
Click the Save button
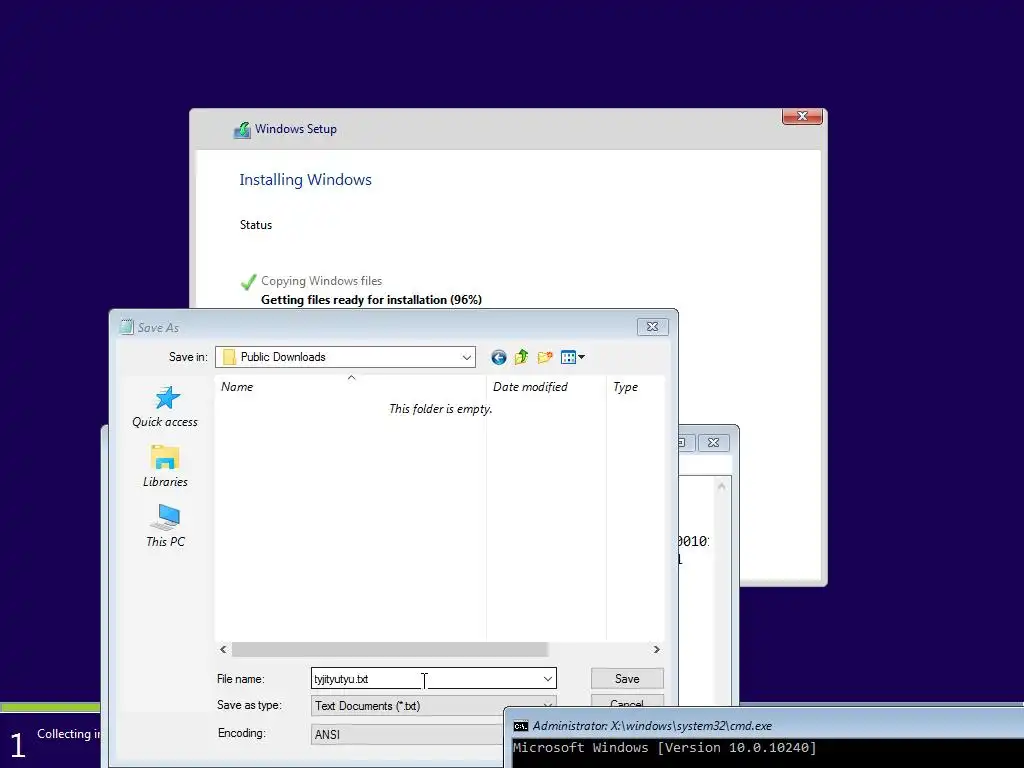pyautogui.click(x=627, y=679)
